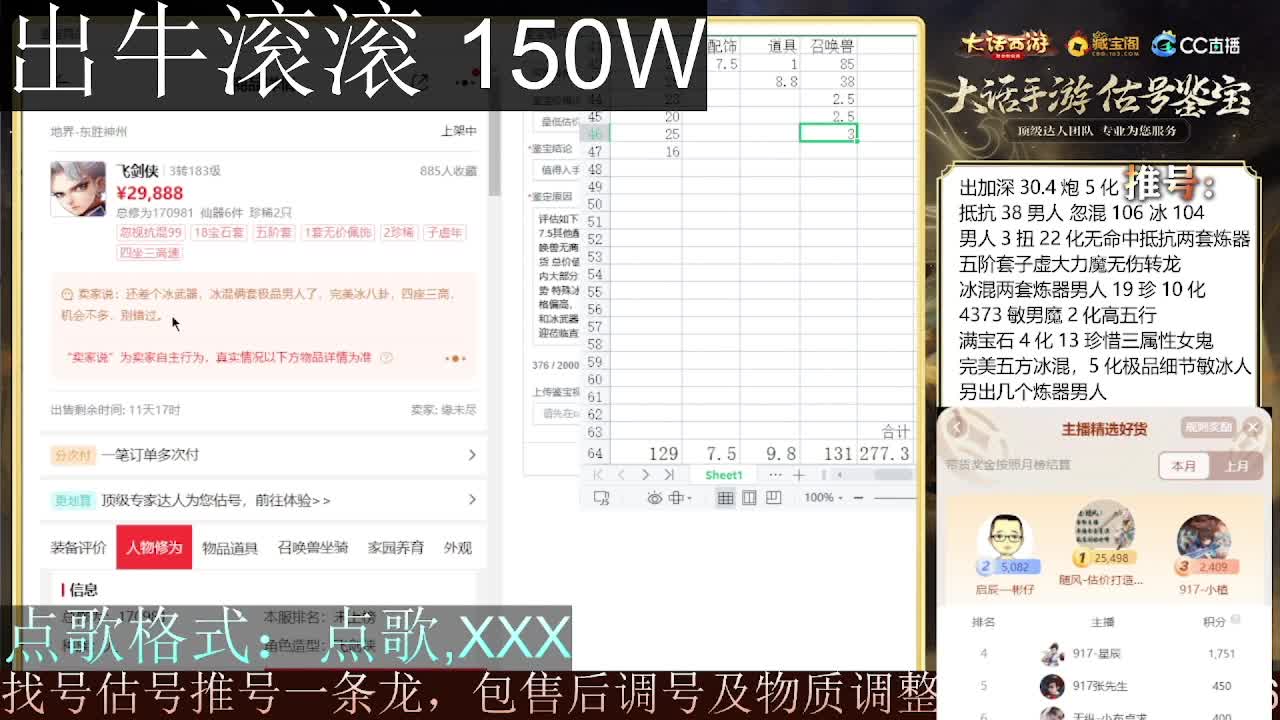Open the 召唤兽坐骑 tab
1280x720 pixels.
313,548
